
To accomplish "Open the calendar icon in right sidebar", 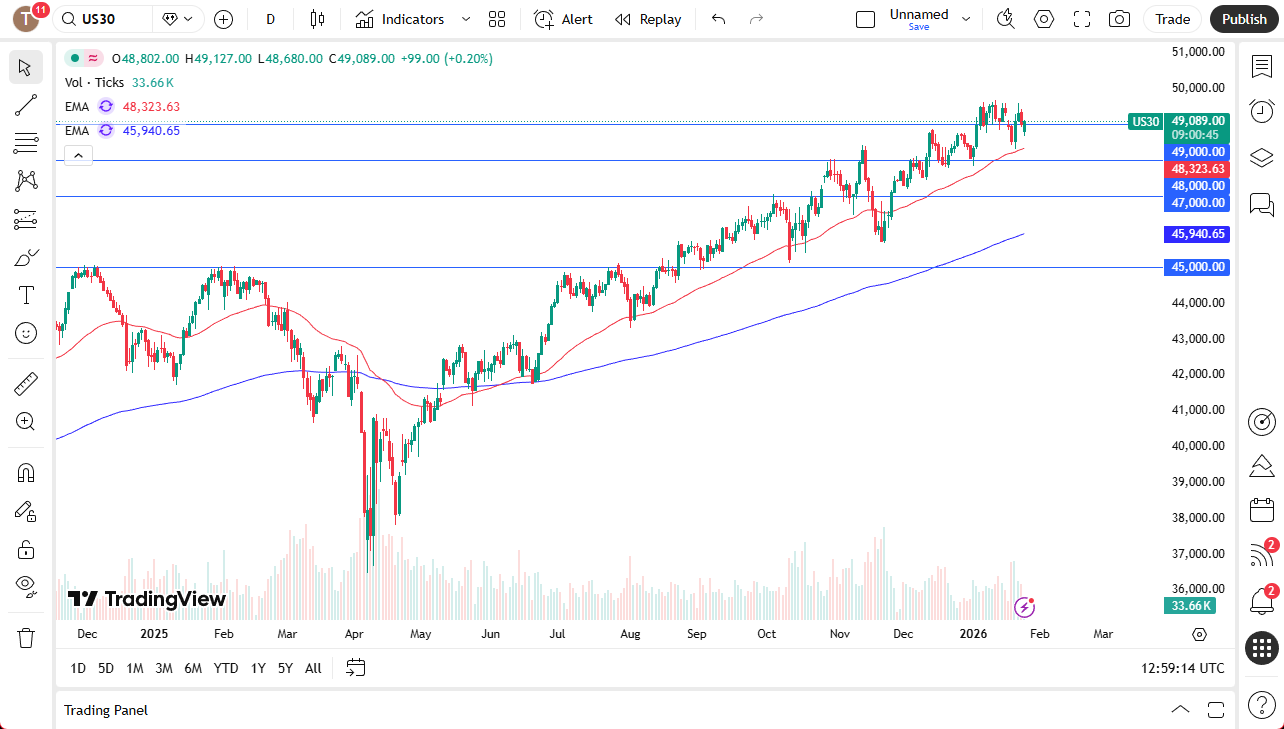I will pyautogui.click(x=1262, y=509).
